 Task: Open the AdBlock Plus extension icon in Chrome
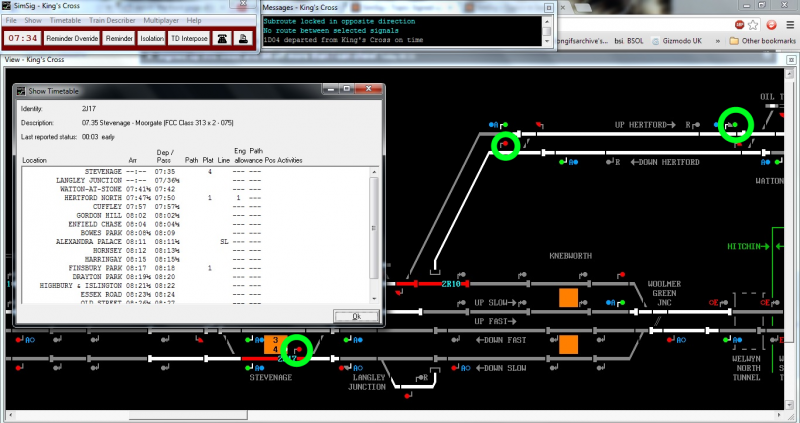pos(739,24)
